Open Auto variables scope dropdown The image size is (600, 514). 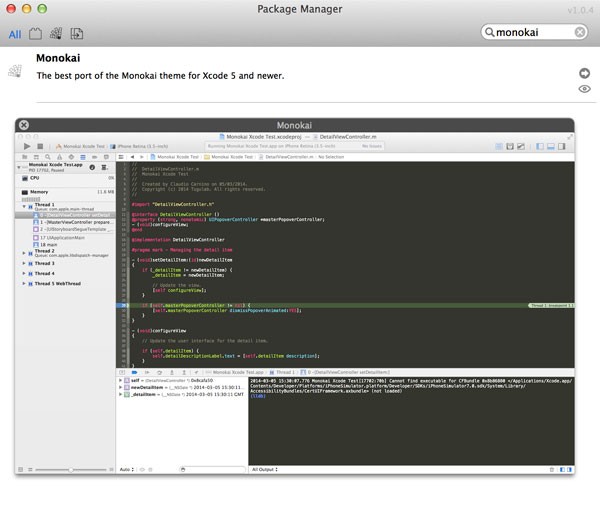(127, 469)
